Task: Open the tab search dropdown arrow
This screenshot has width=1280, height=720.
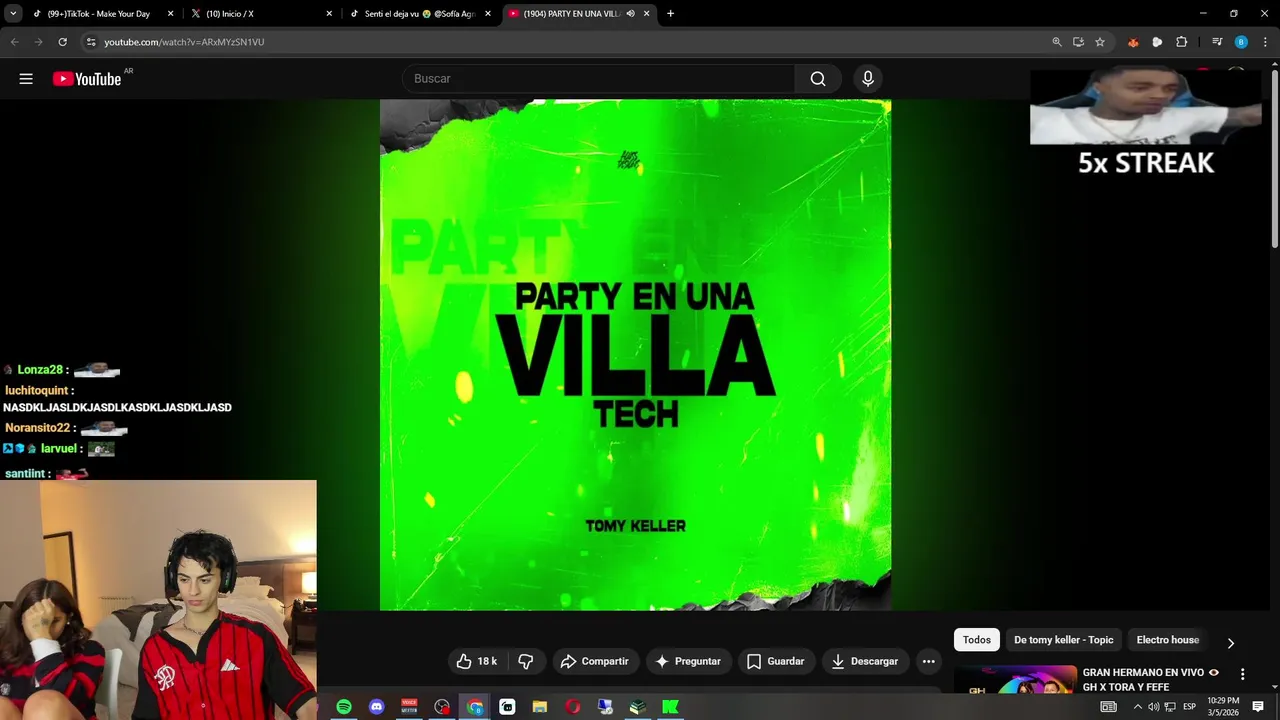Action: [x=13, y=14]
